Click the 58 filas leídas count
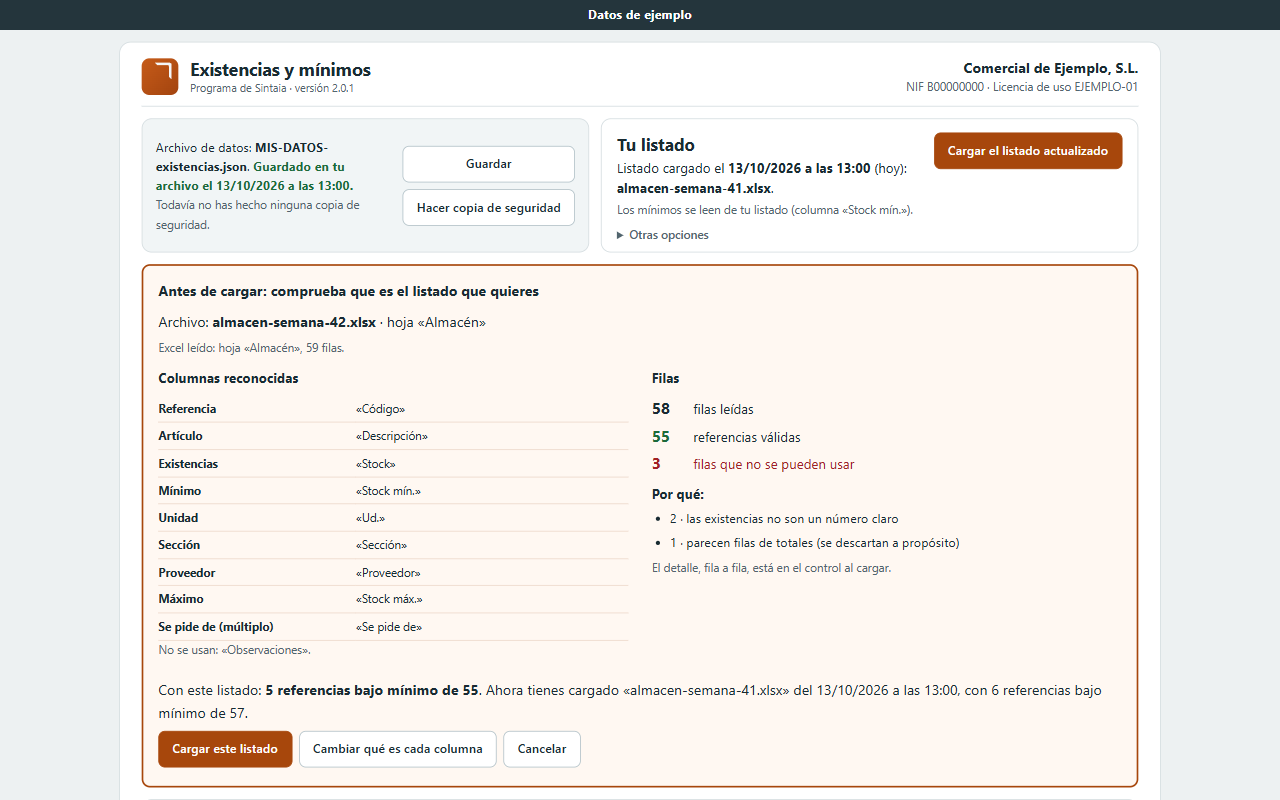The height and width of the screenshot is (800, 1280). (x=703, y=409)
